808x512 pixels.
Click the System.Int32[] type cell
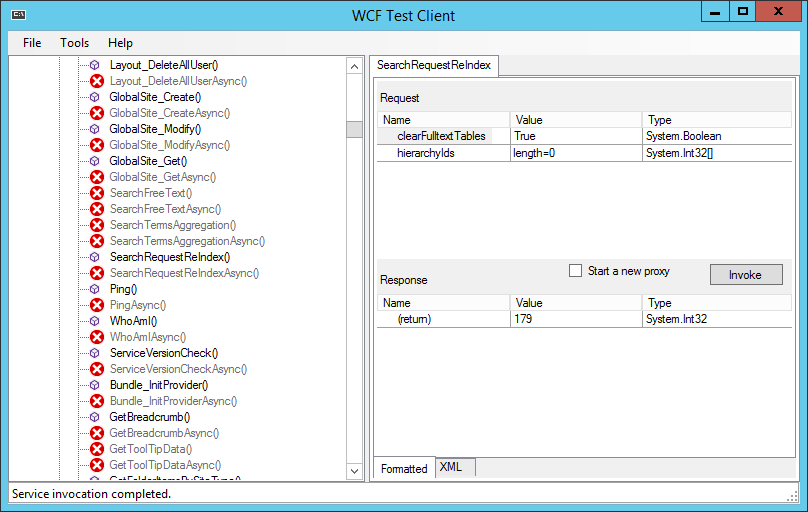tap(717, 153)
